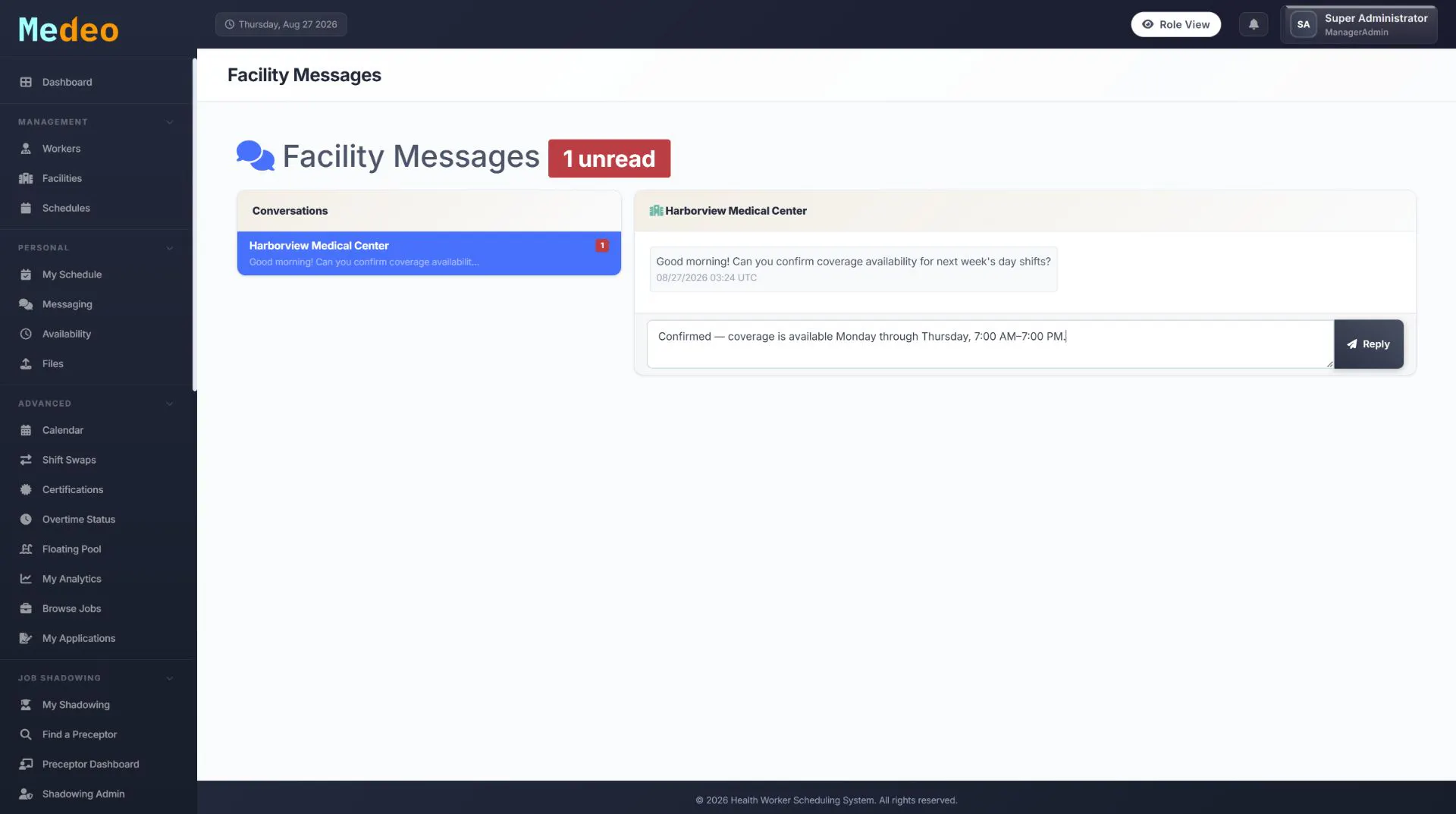The height and width of the screenshot is (814, 1456).
Task: Open notifications bell icon
Action: [x=1254, y=24]
